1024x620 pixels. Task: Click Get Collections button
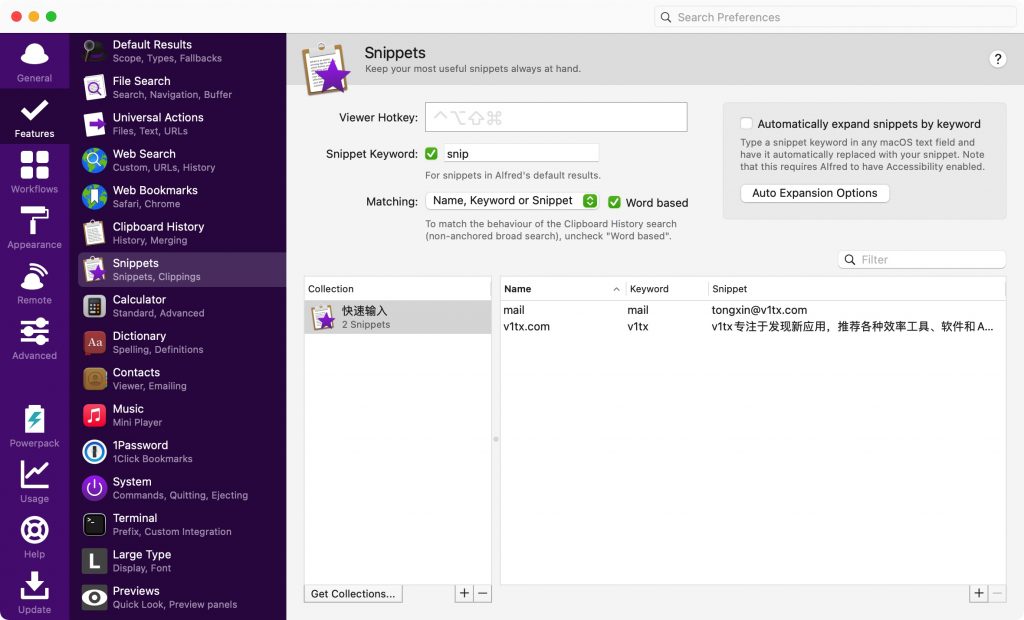(353, 594)
